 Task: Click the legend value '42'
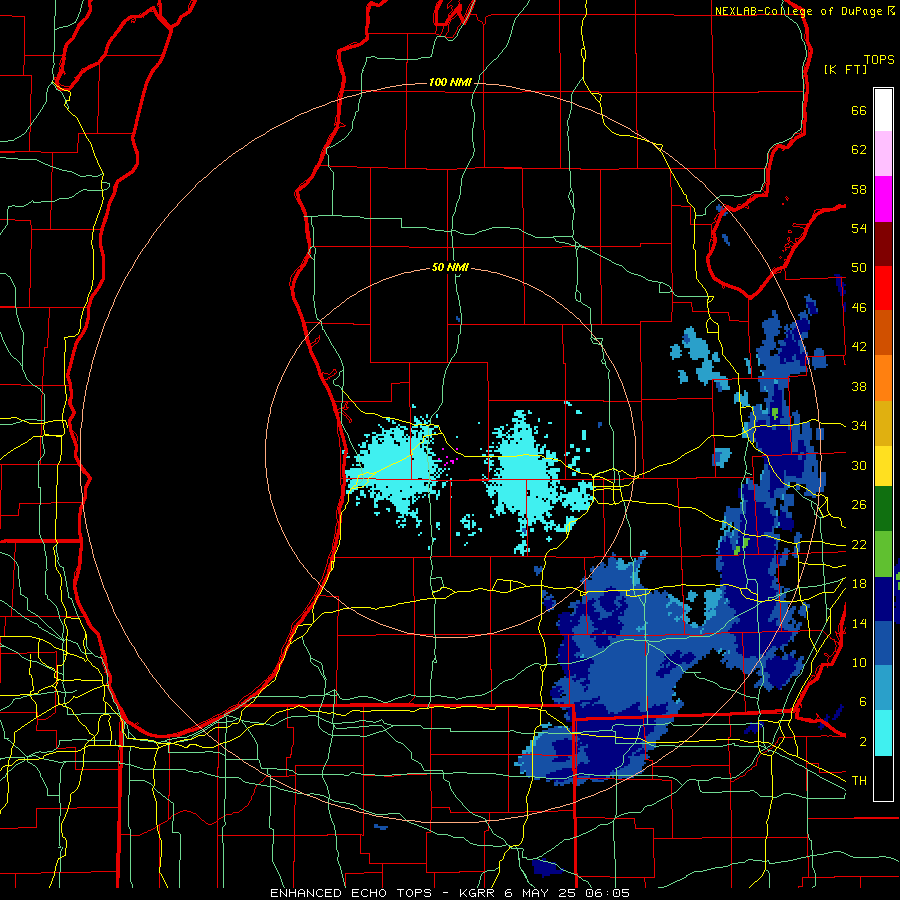pos(859,347)
